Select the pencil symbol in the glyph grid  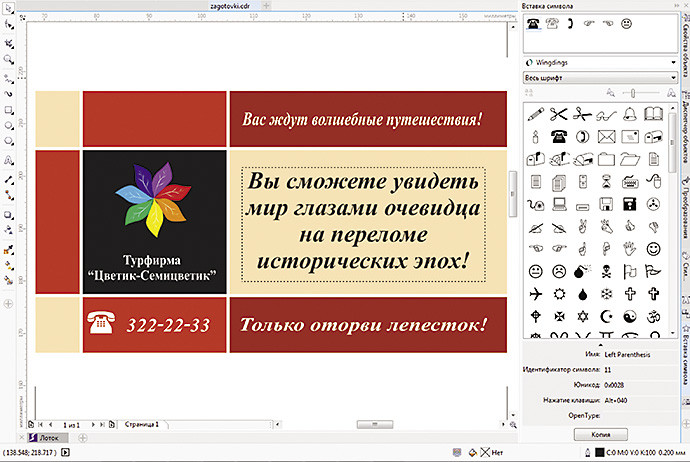536,114
